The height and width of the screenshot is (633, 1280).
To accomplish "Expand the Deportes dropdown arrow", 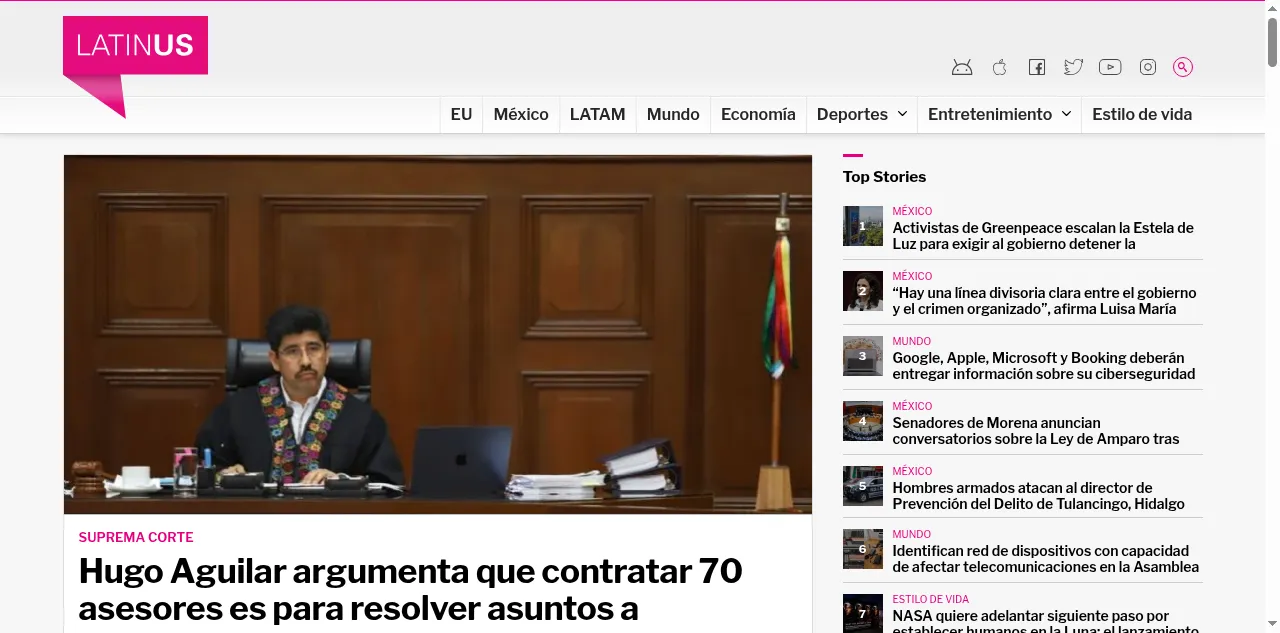I will [x=902, y=114].
